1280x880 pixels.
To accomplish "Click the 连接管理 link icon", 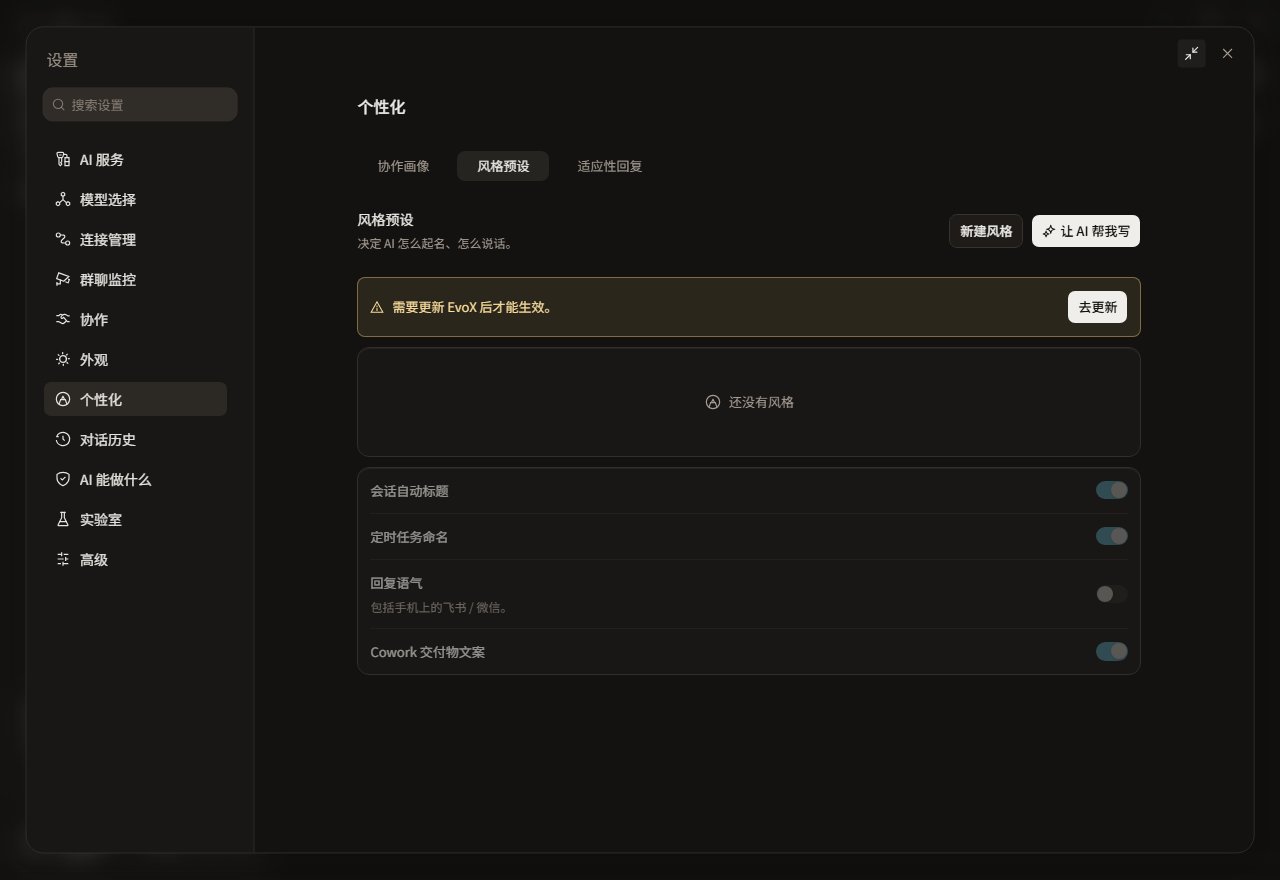I will [x=63, y=240].
